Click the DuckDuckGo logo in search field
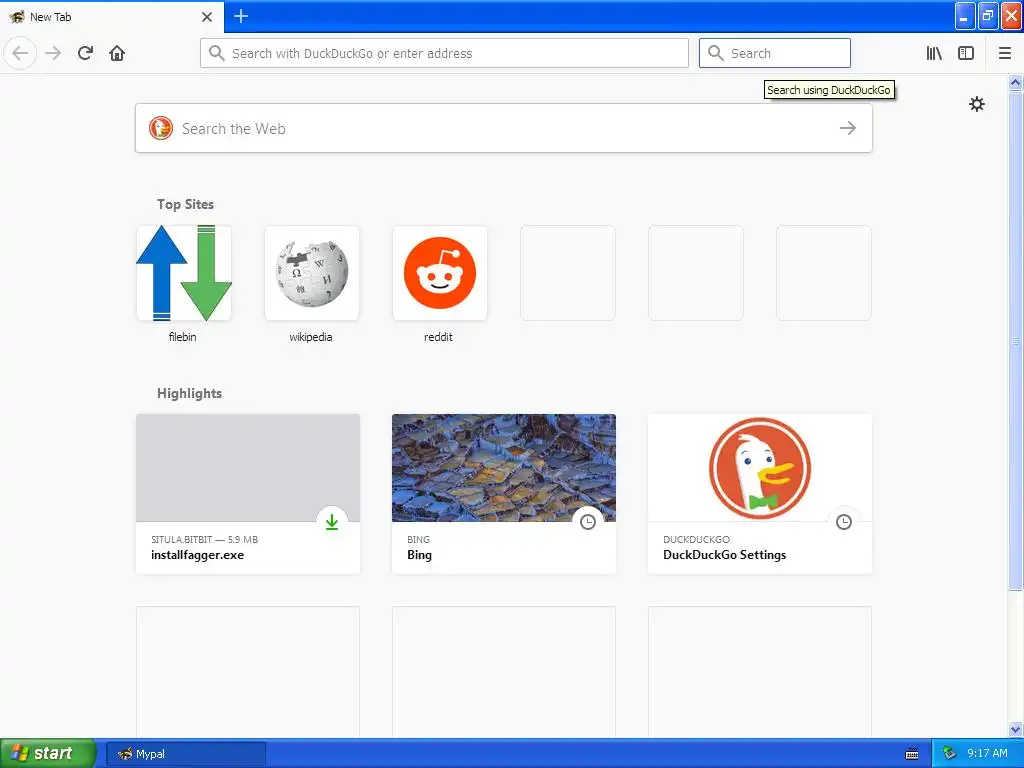The height and width of the screenshot is (768, 1024). [161, 128]
